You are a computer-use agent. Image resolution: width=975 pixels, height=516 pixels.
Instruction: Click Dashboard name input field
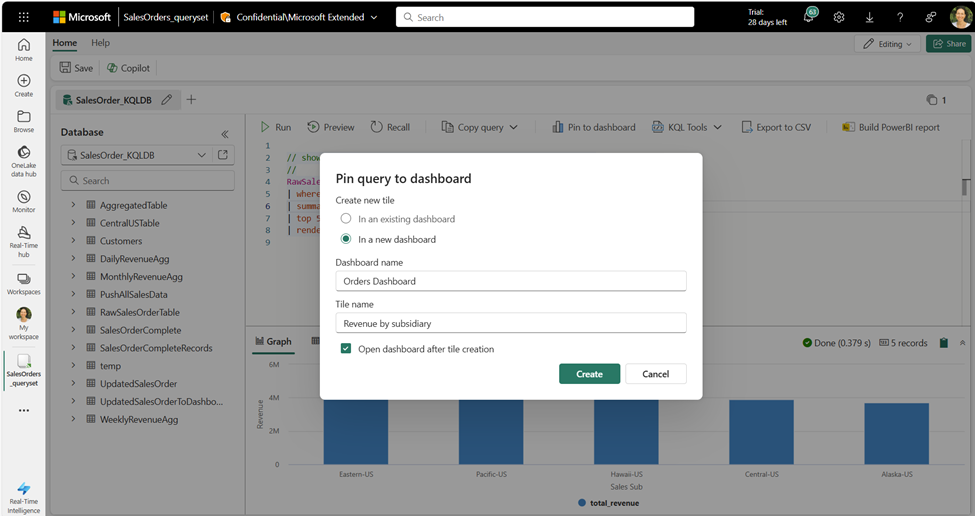(x=511, y=281)
